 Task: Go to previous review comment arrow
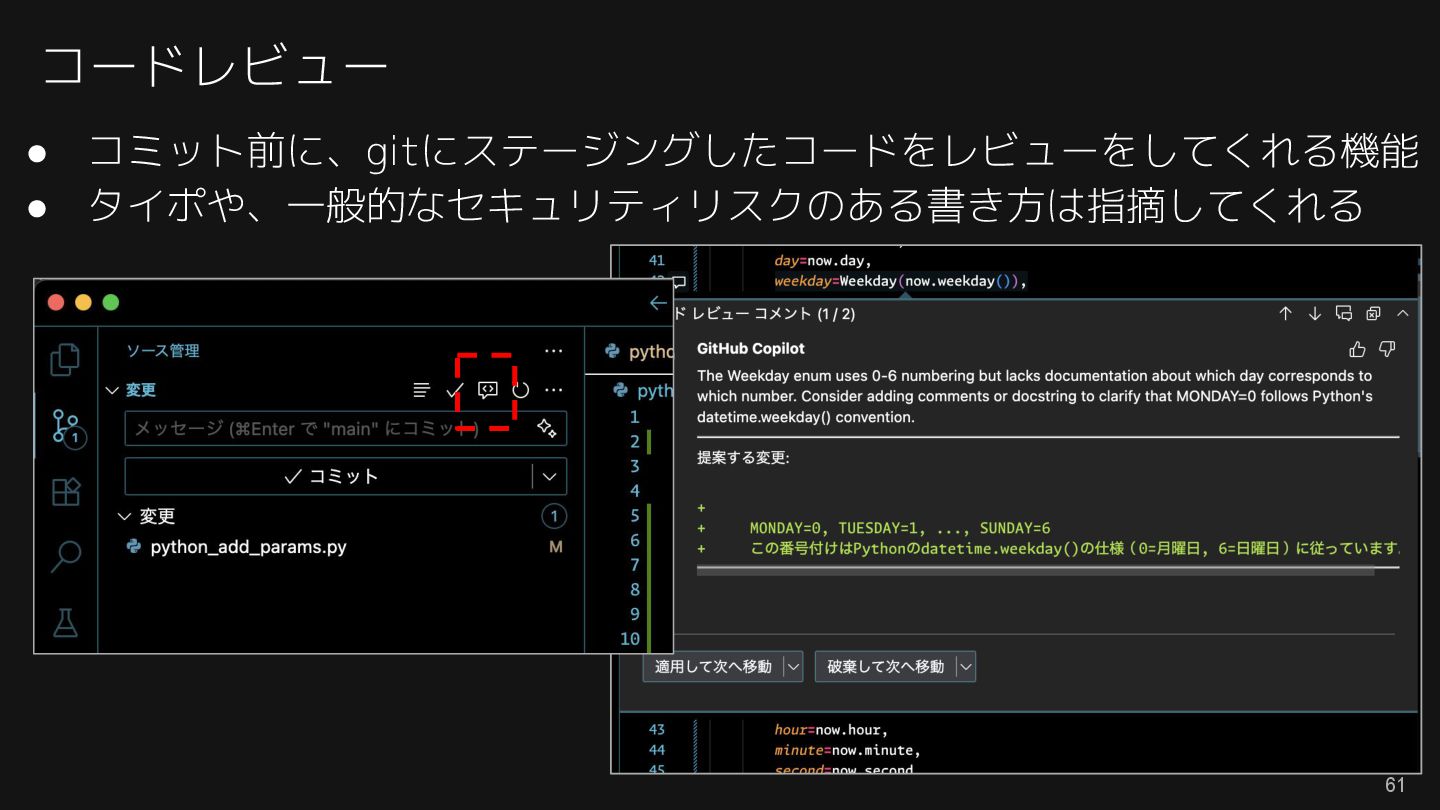pos(1286,313)
